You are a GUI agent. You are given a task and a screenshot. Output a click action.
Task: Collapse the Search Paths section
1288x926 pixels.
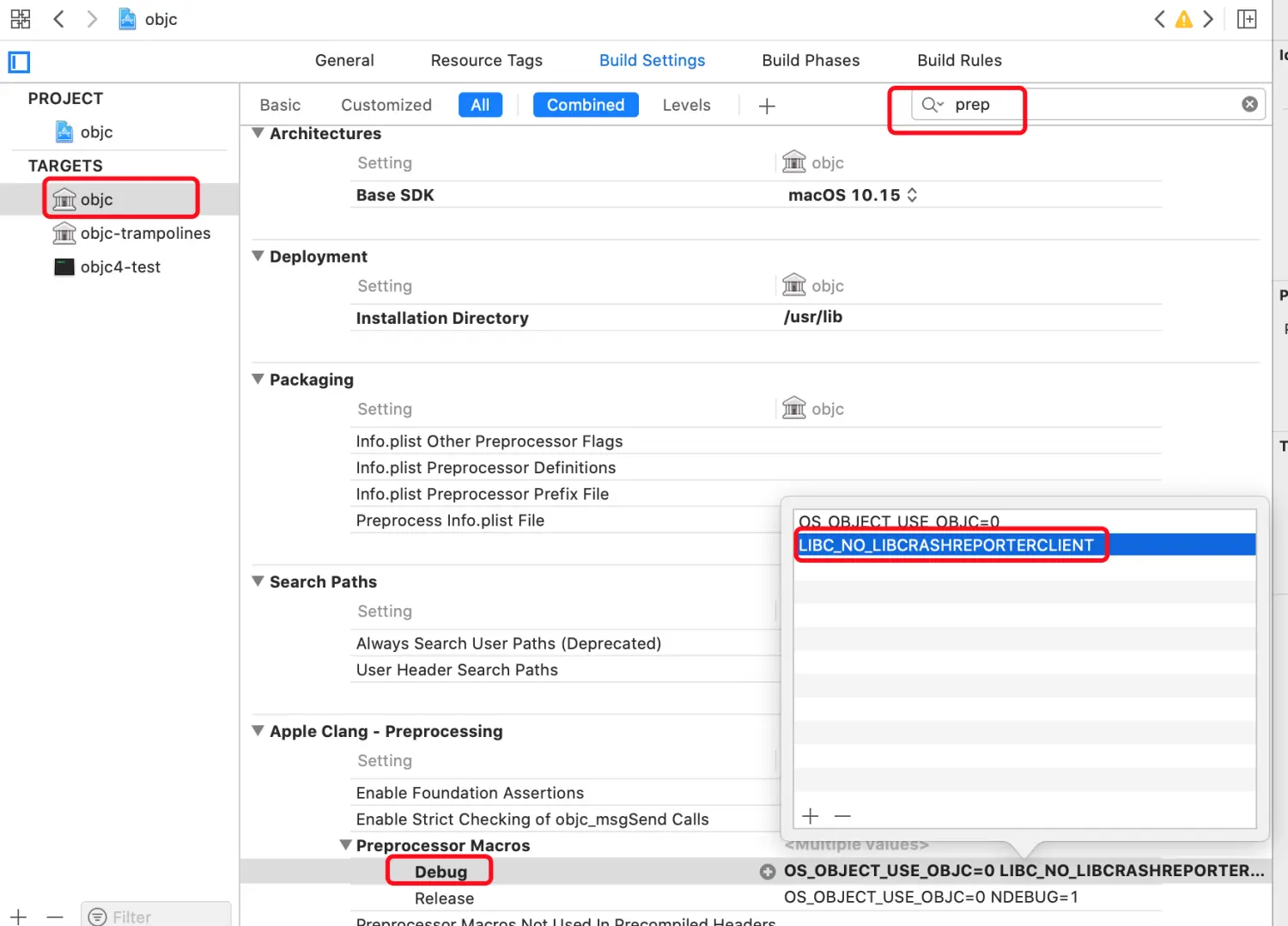point(258,582)
